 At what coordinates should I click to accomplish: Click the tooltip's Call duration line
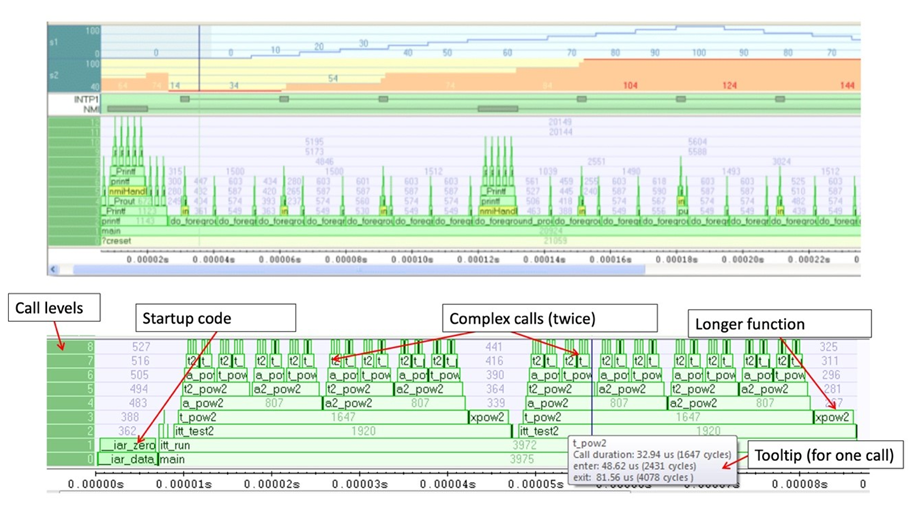[x=652, y=455]
